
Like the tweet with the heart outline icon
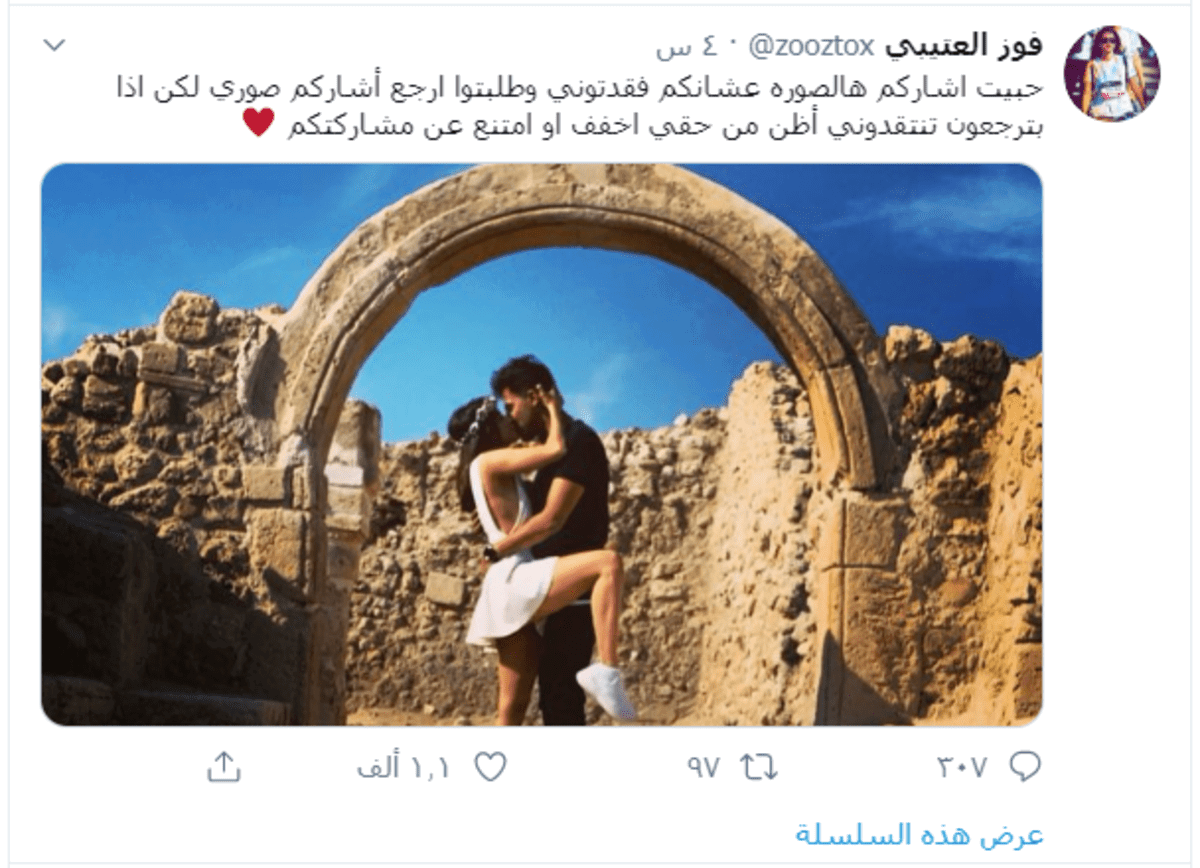490,767
